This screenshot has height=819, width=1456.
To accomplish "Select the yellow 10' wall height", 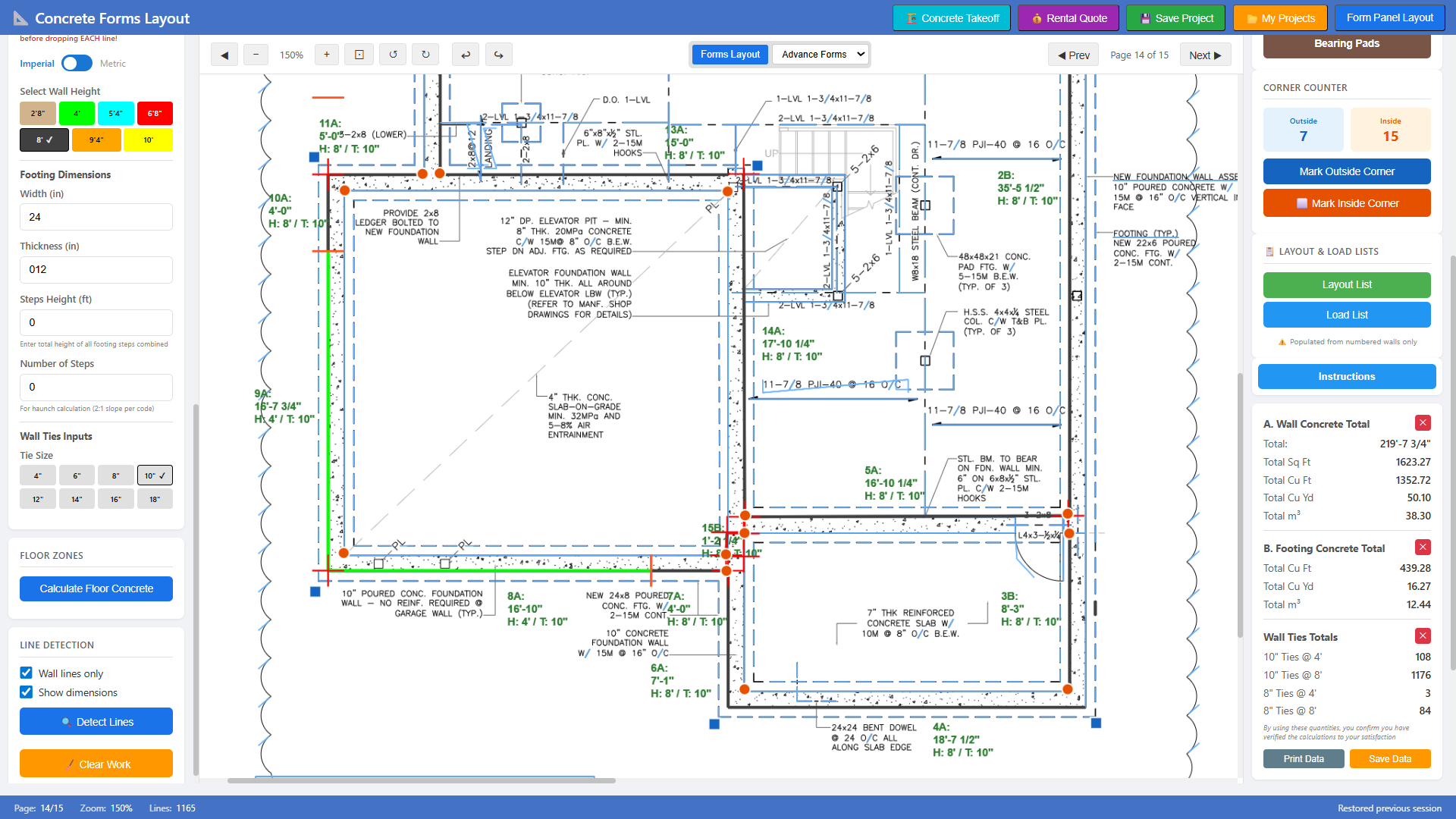I will point(148,140).
